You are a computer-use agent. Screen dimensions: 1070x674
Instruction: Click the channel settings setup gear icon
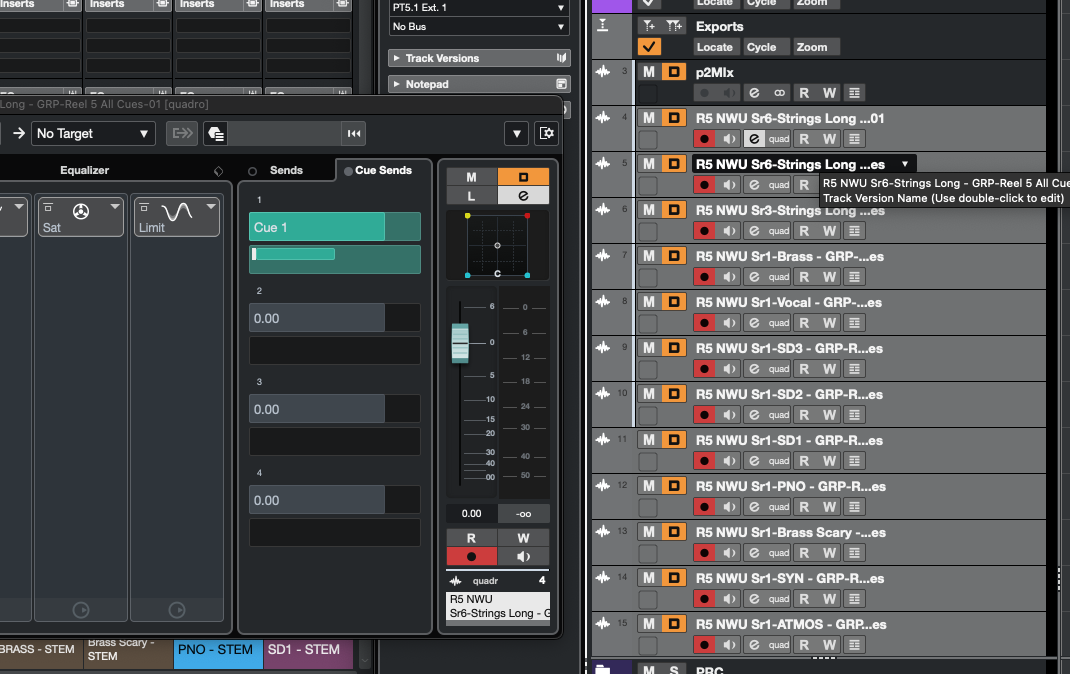(547, 133)
